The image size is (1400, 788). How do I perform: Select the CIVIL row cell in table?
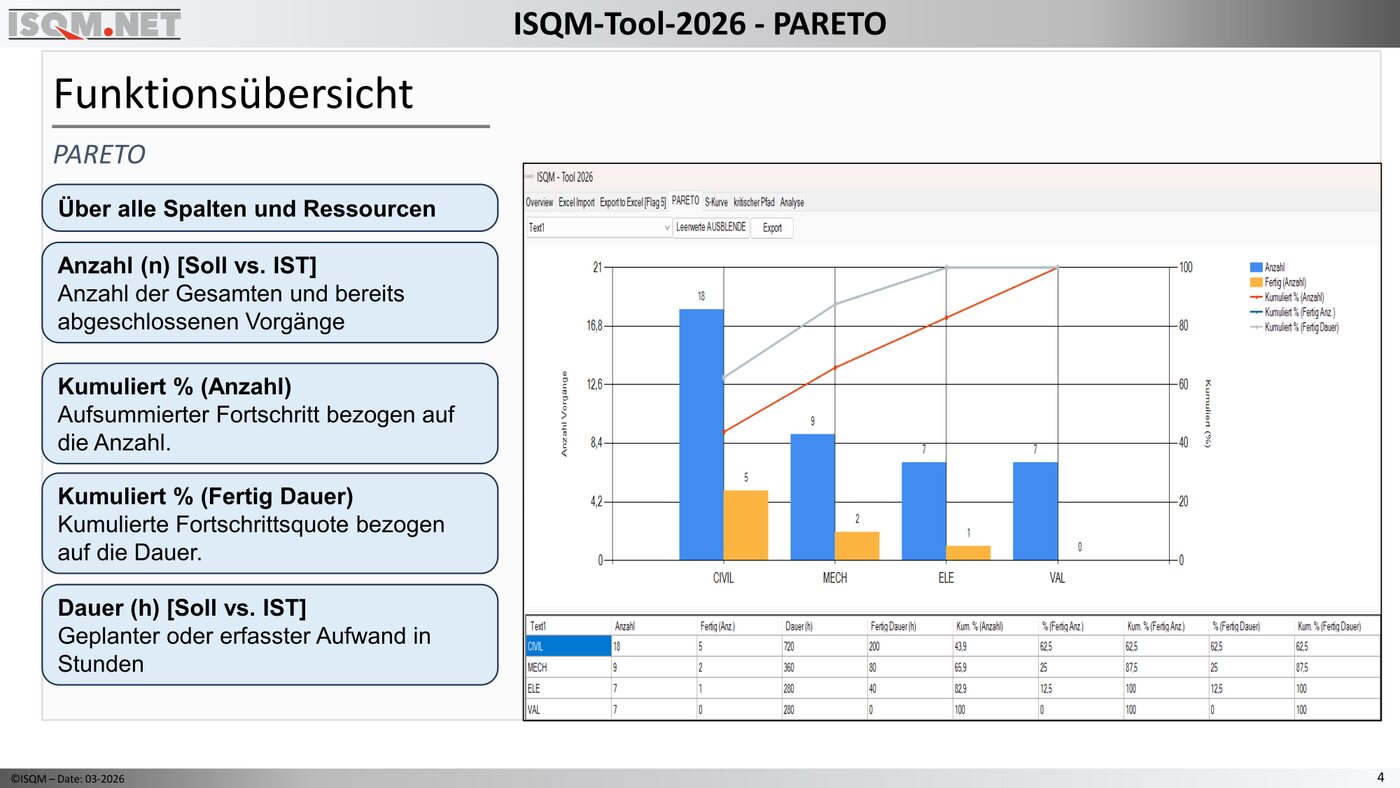coord(567,646)
